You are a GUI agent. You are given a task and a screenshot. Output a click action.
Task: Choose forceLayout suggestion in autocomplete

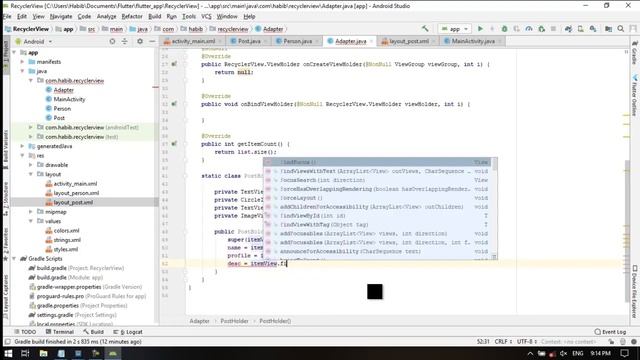tap(378, 198)
